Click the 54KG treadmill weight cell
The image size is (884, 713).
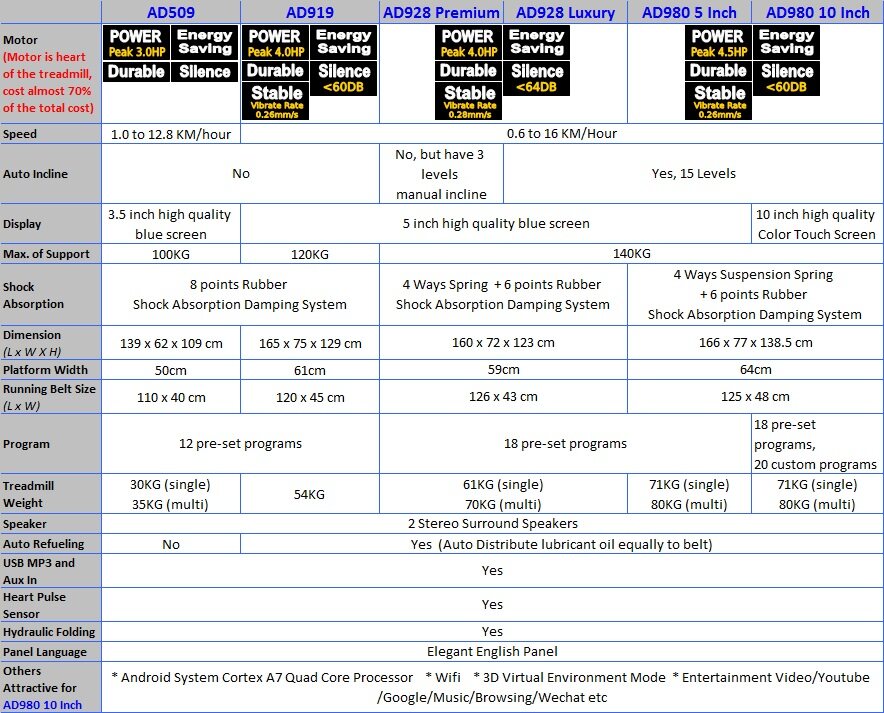point(310,494)
